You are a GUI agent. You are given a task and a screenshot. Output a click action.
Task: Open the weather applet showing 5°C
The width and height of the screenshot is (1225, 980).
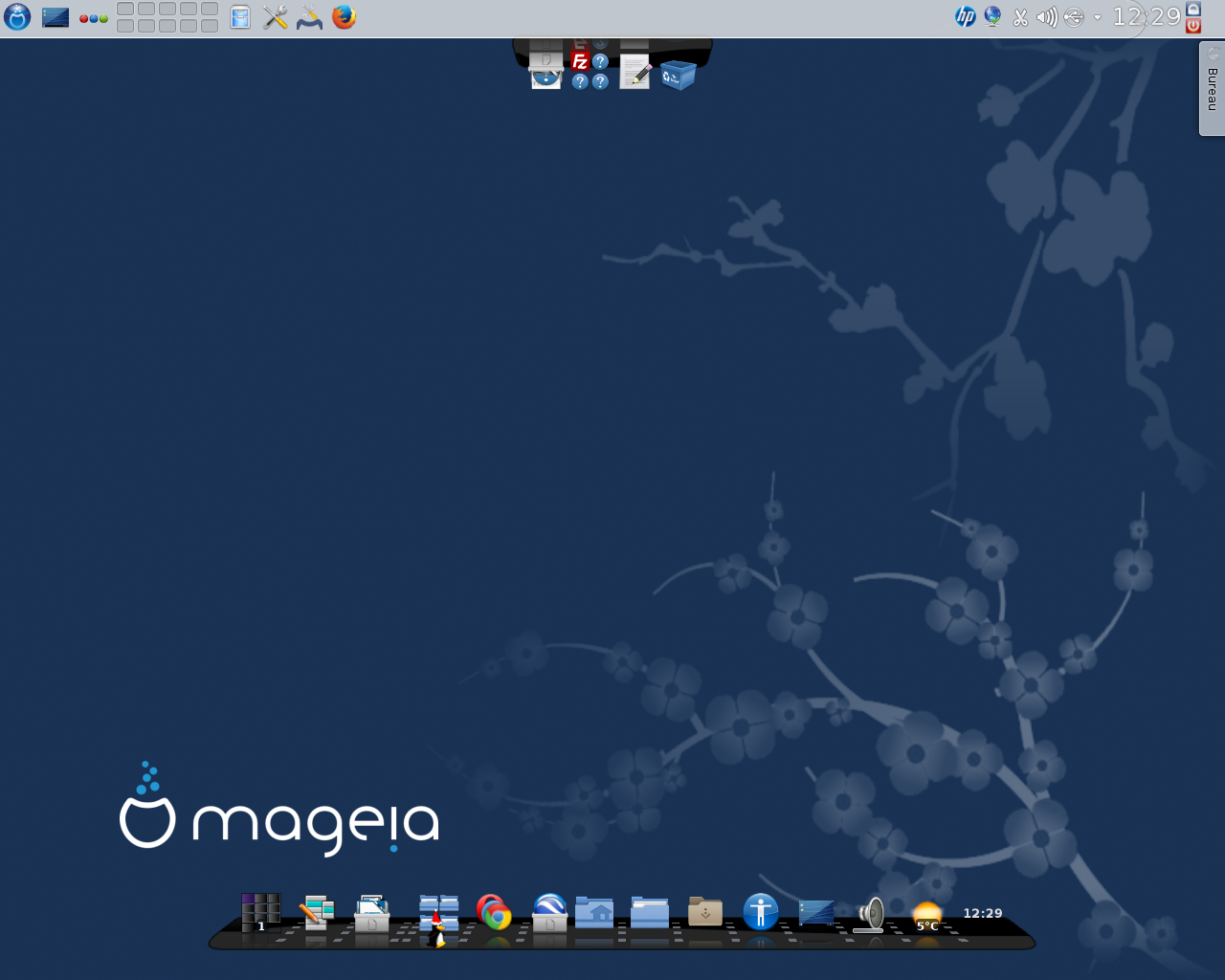pos(927,916)
